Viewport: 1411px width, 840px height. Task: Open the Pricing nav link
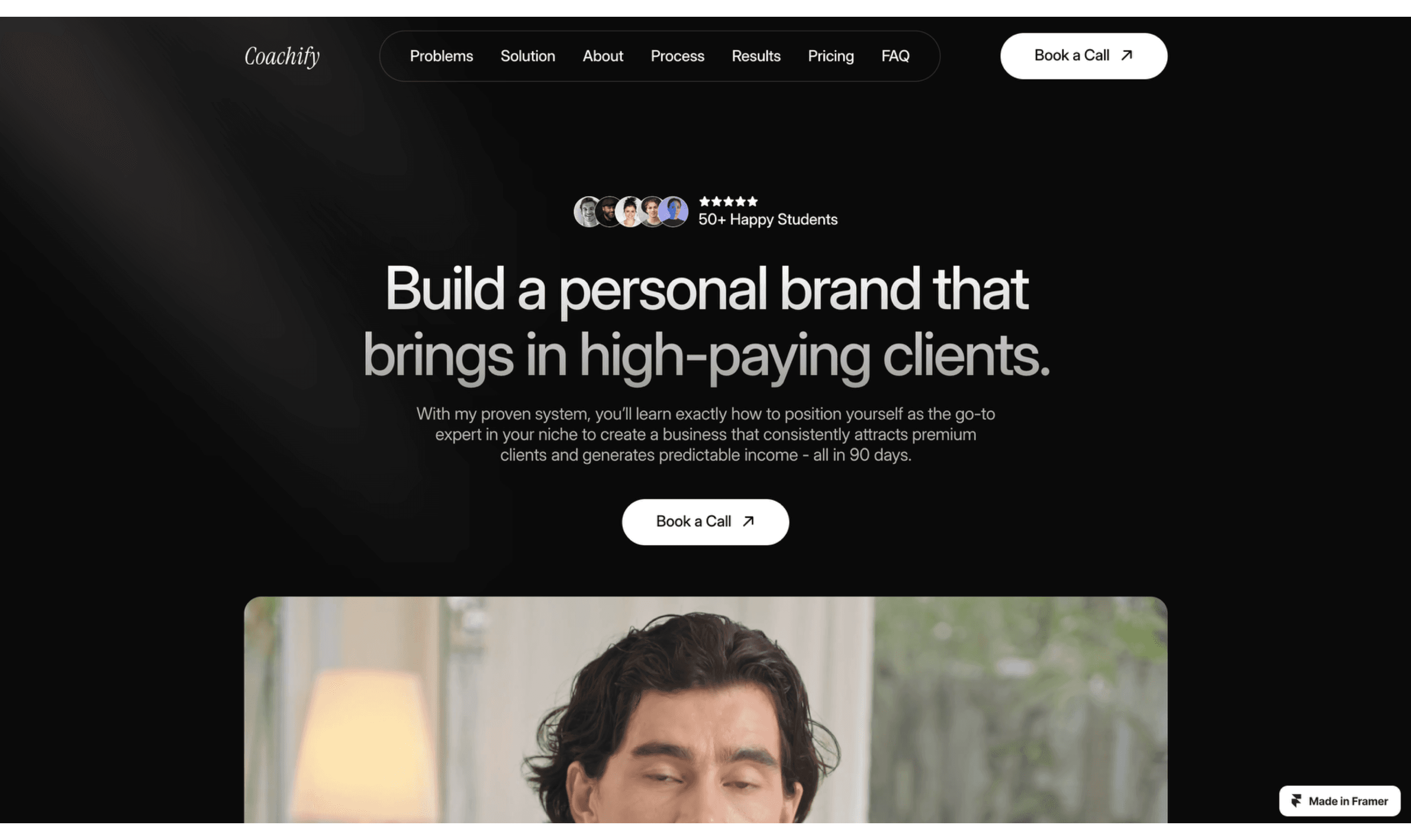click(830, 56)
